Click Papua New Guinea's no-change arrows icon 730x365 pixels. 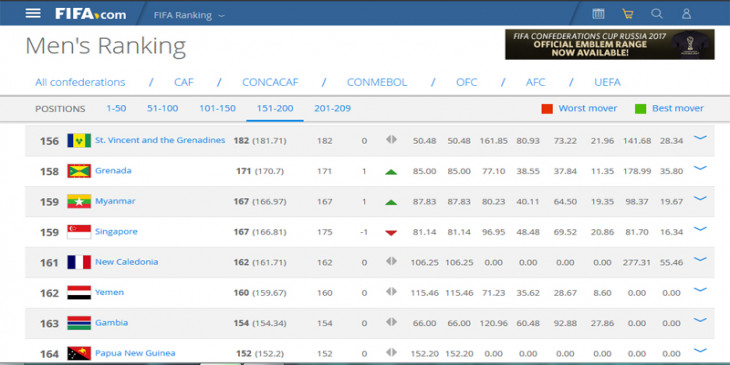[x=391, y=352]
